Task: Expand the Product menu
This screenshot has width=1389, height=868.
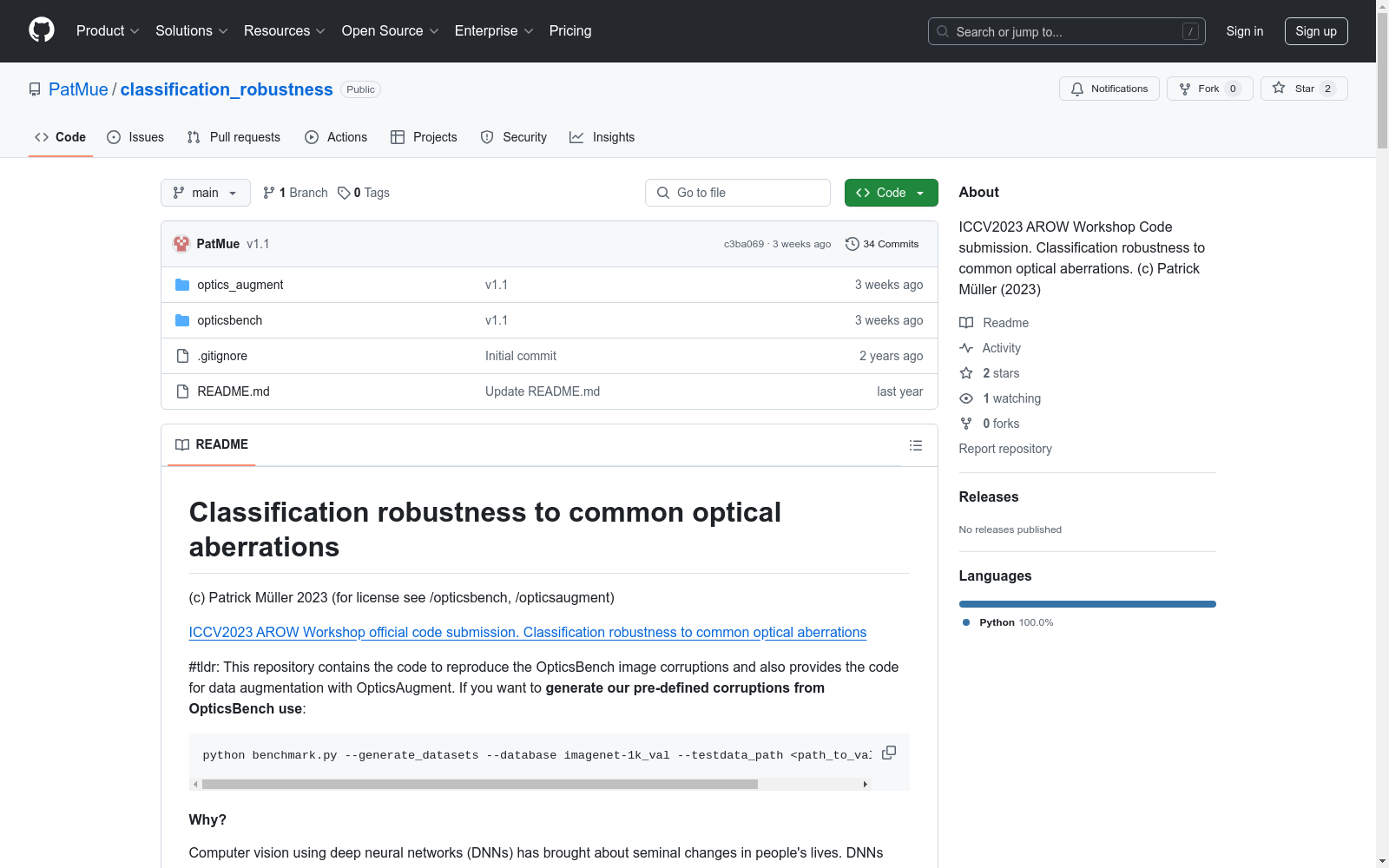Action: pyautogui.click(x=108, y=30)
